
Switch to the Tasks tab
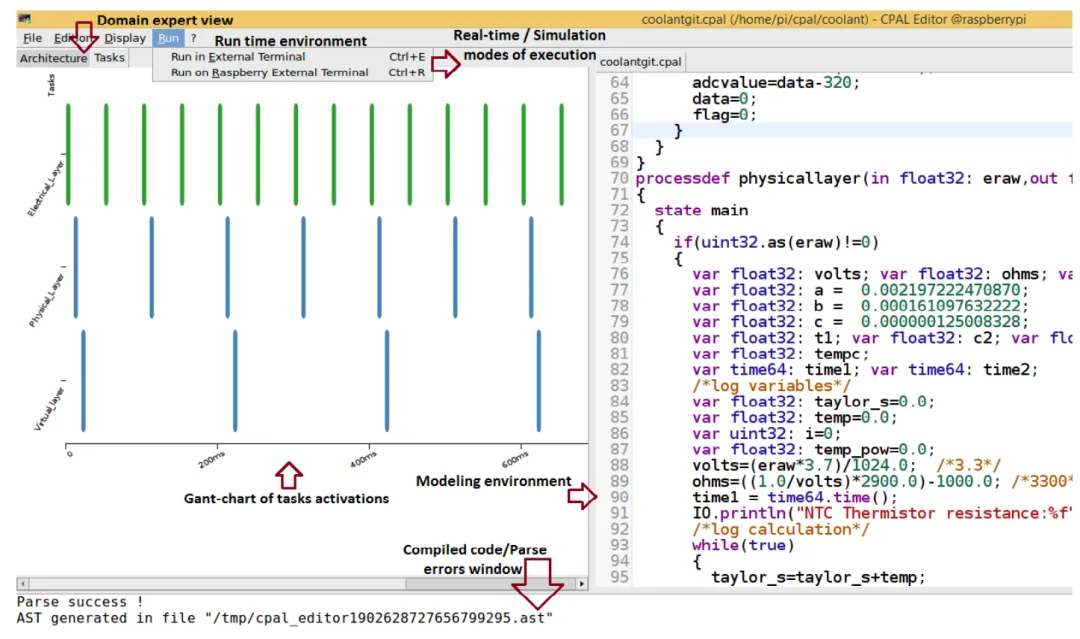pos(109,58)
